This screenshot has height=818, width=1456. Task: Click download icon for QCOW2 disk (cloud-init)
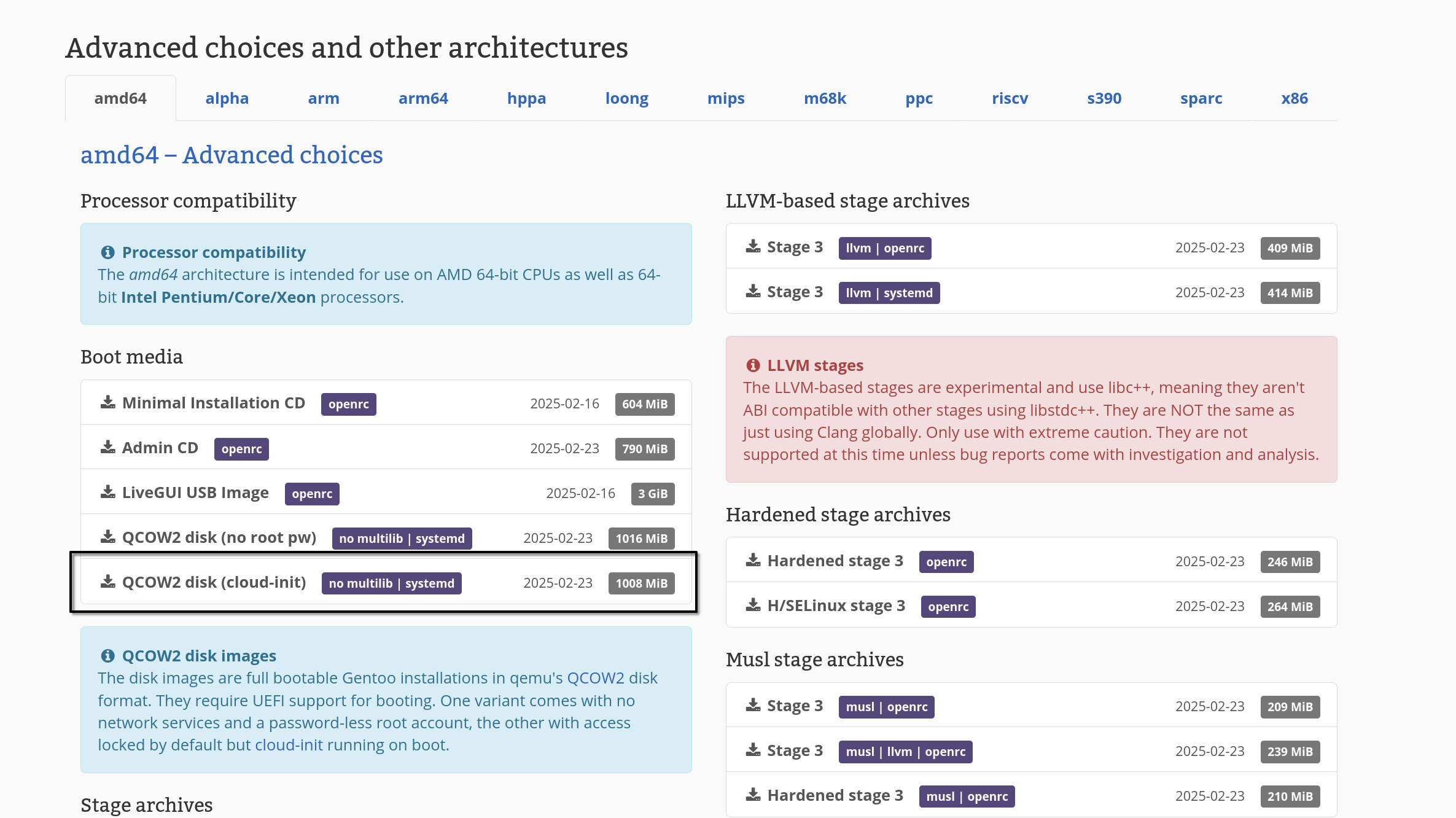108,582
